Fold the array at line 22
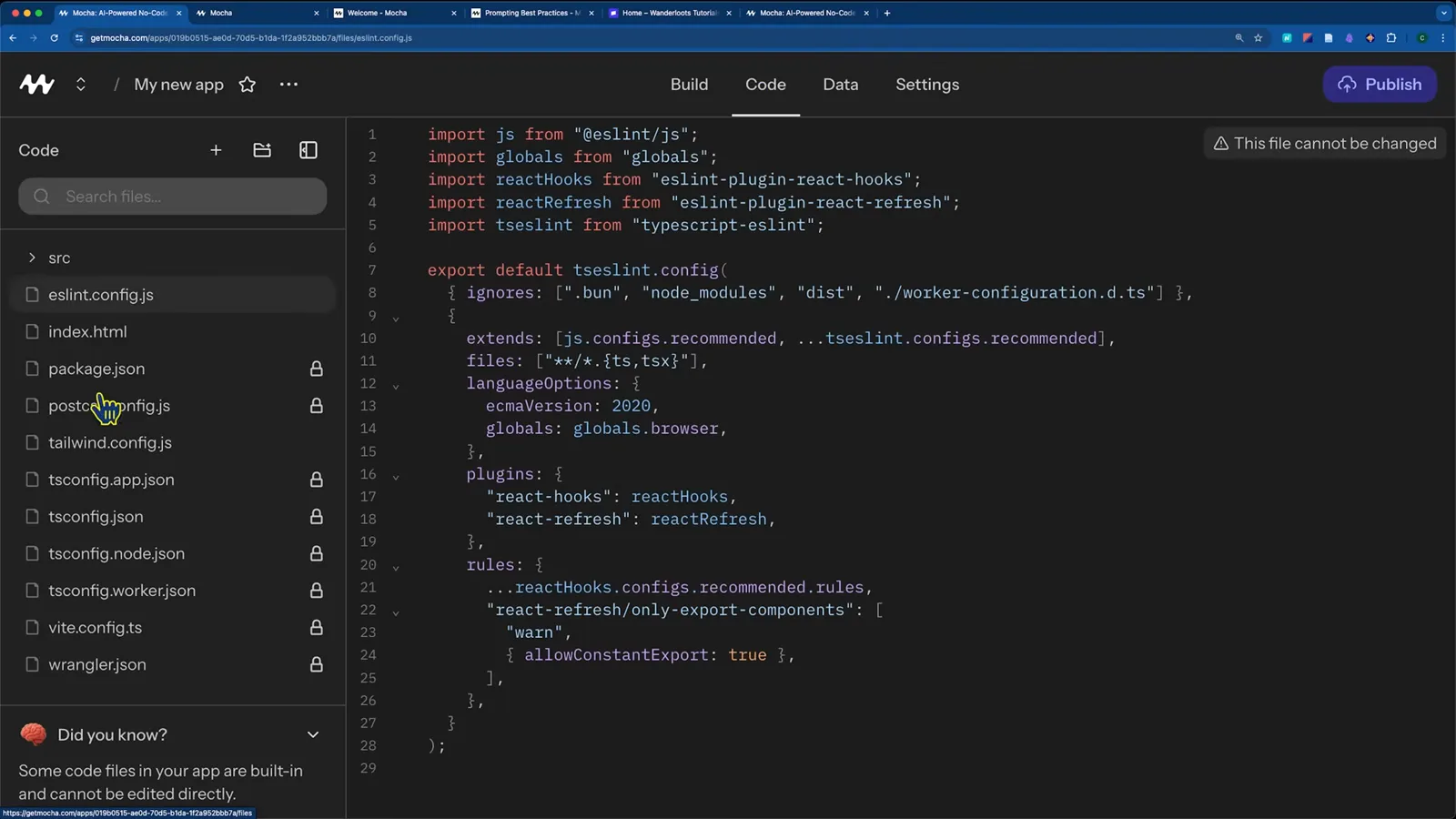Screen dimensions: 1456x819 [x=396, y=612]
